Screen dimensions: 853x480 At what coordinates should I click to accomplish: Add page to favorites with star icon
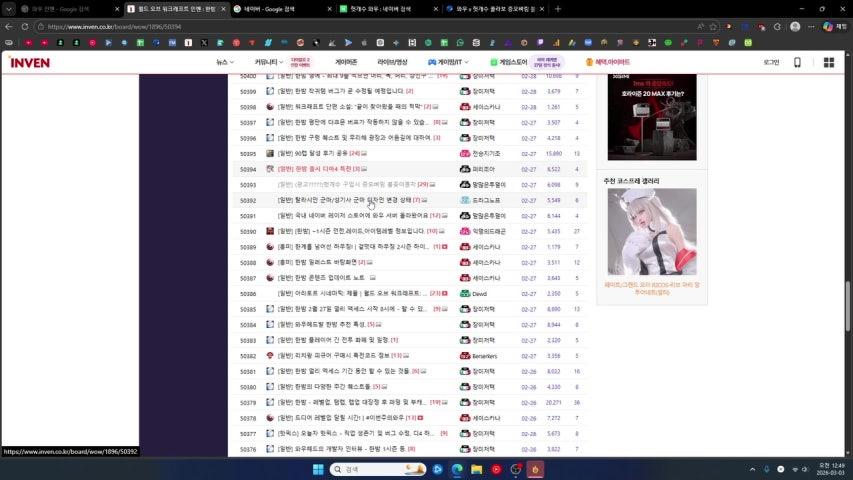[x=713, y=27]
